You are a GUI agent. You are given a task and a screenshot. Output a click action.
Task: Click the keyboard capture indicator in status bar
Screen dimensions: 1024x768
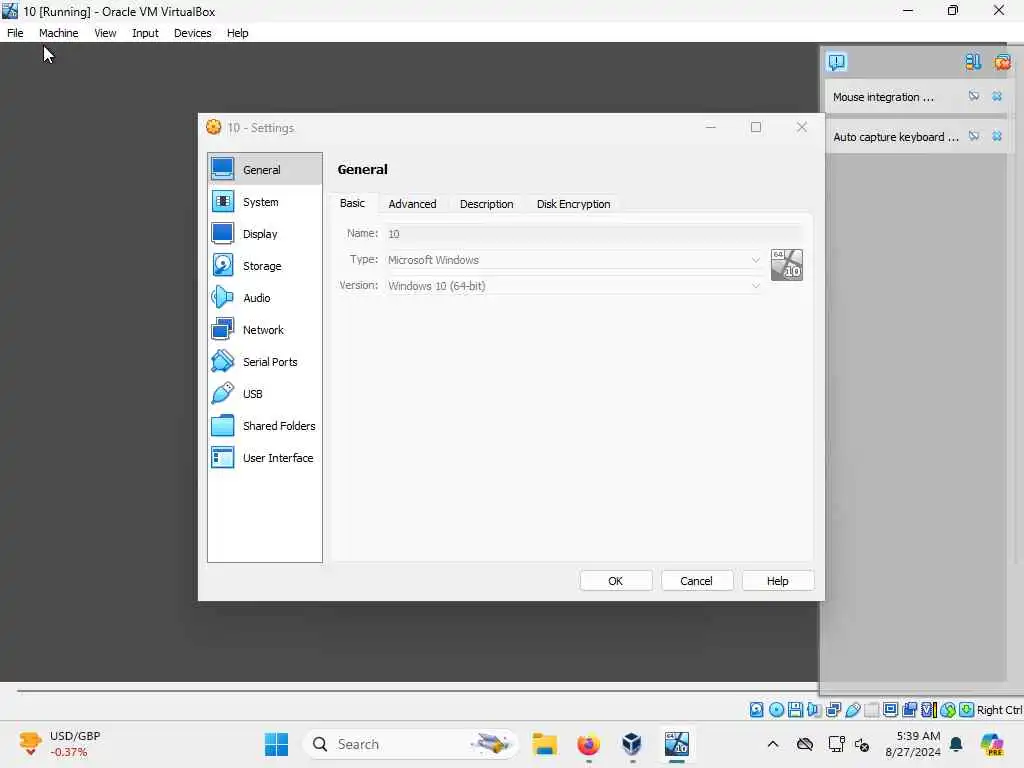tap(967, 710)
